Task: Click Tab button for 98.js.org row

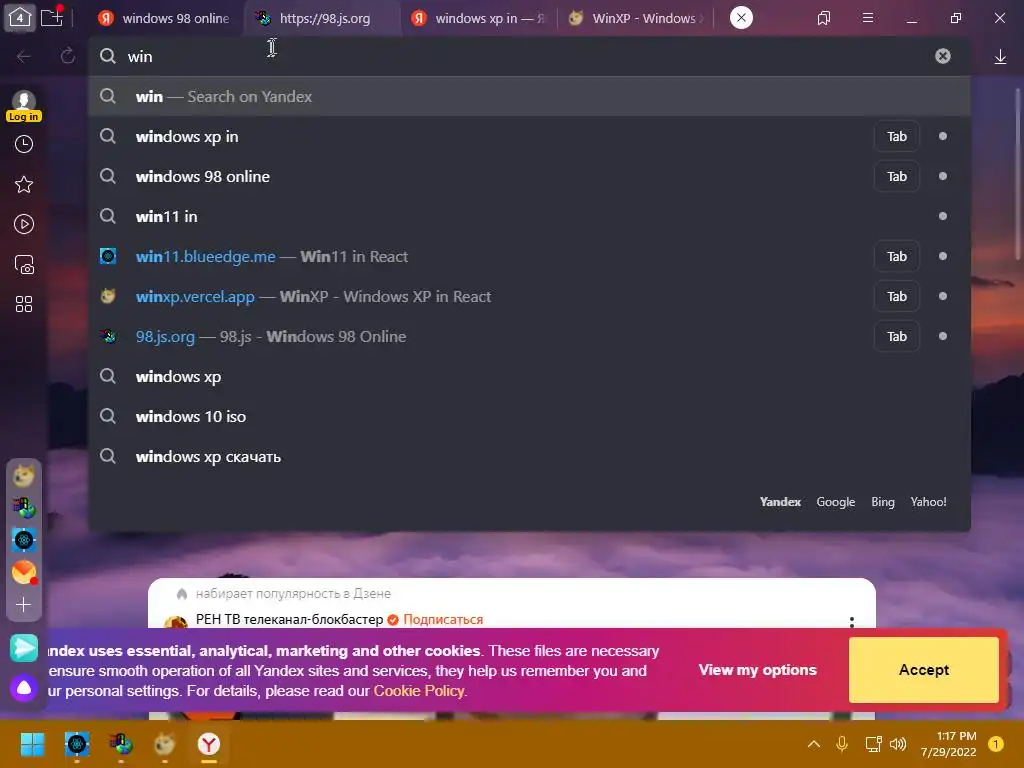Action: (897, 336)
